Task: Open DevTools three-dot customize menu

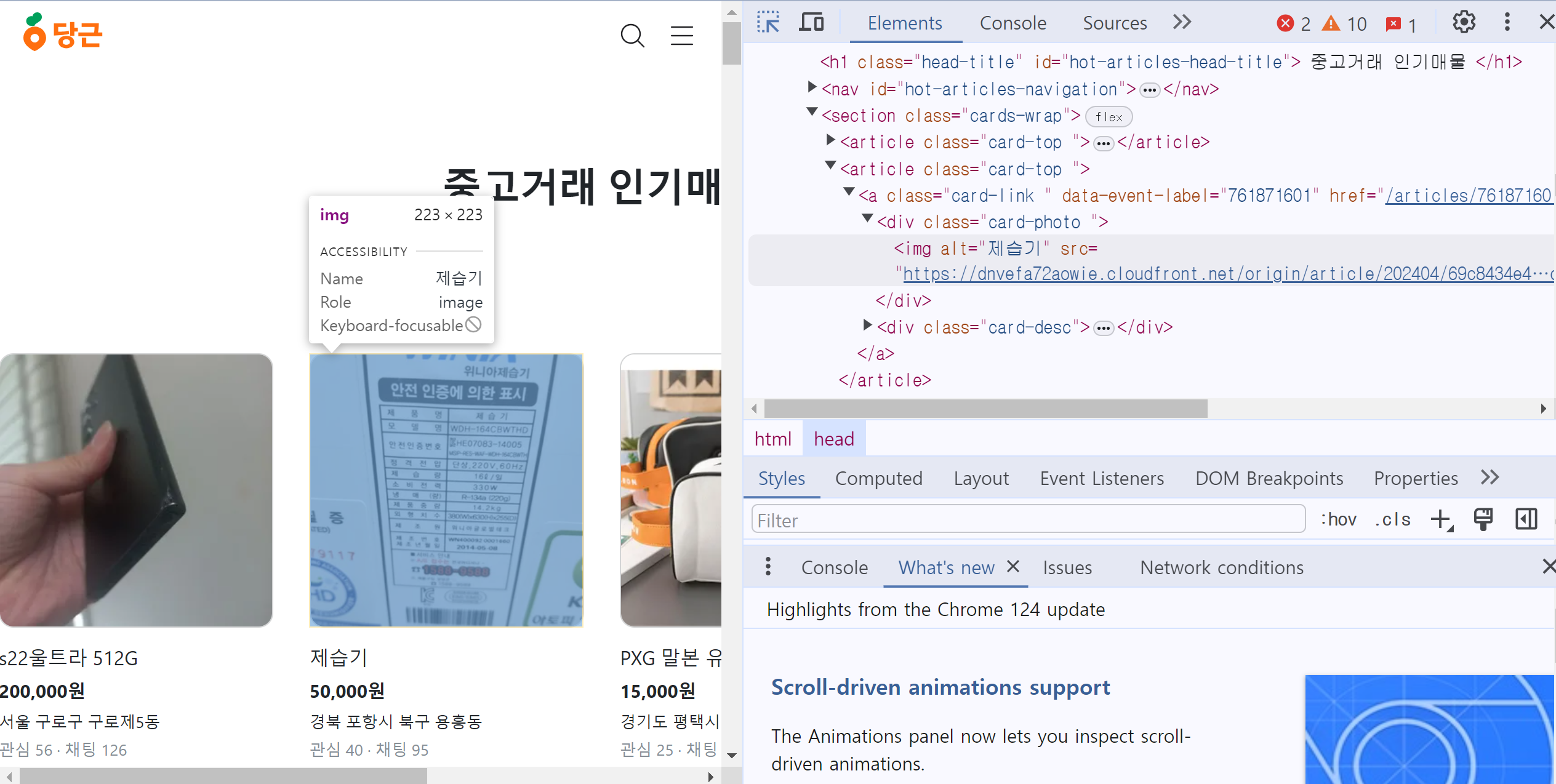Action: 1507,23
